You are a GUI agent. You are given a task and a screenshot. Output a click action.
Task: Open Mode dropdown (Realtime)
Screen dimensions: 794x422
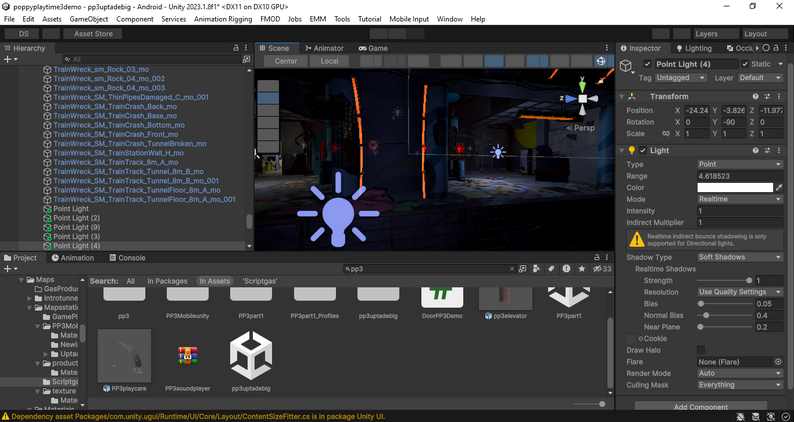740,199
